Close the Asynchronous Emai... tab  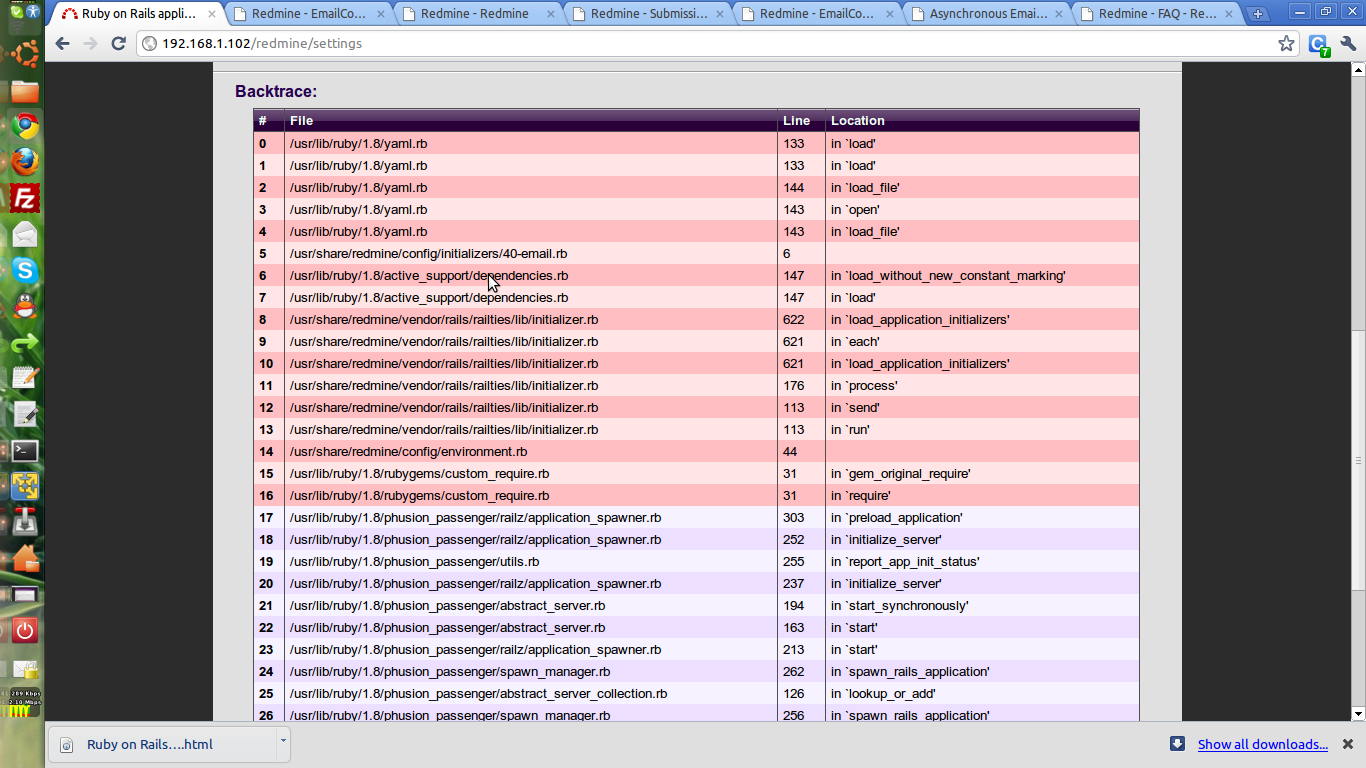1057,15
